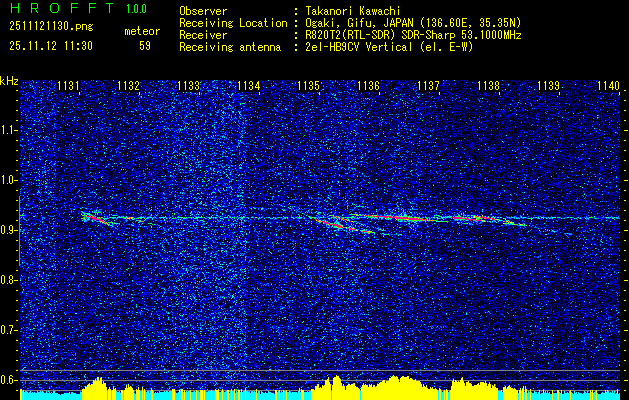Click the gray vertical bar beside the 0.9 label
Image resolution: width=629 pixels, height=400 pixels.
click(19, 231)
